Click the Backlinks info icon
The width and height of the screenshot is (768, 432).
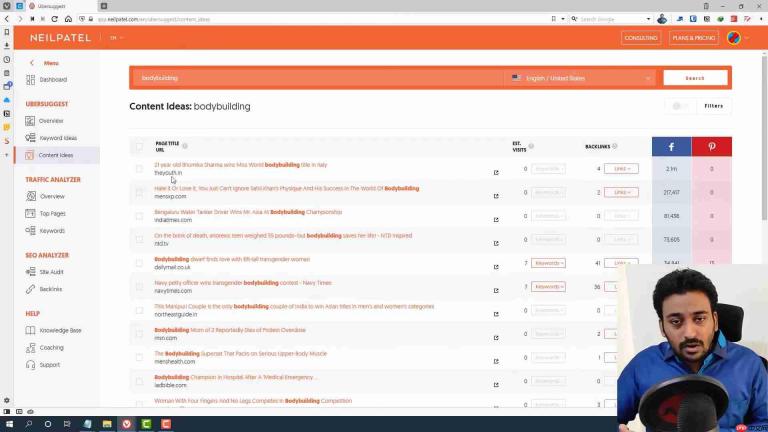615,146
